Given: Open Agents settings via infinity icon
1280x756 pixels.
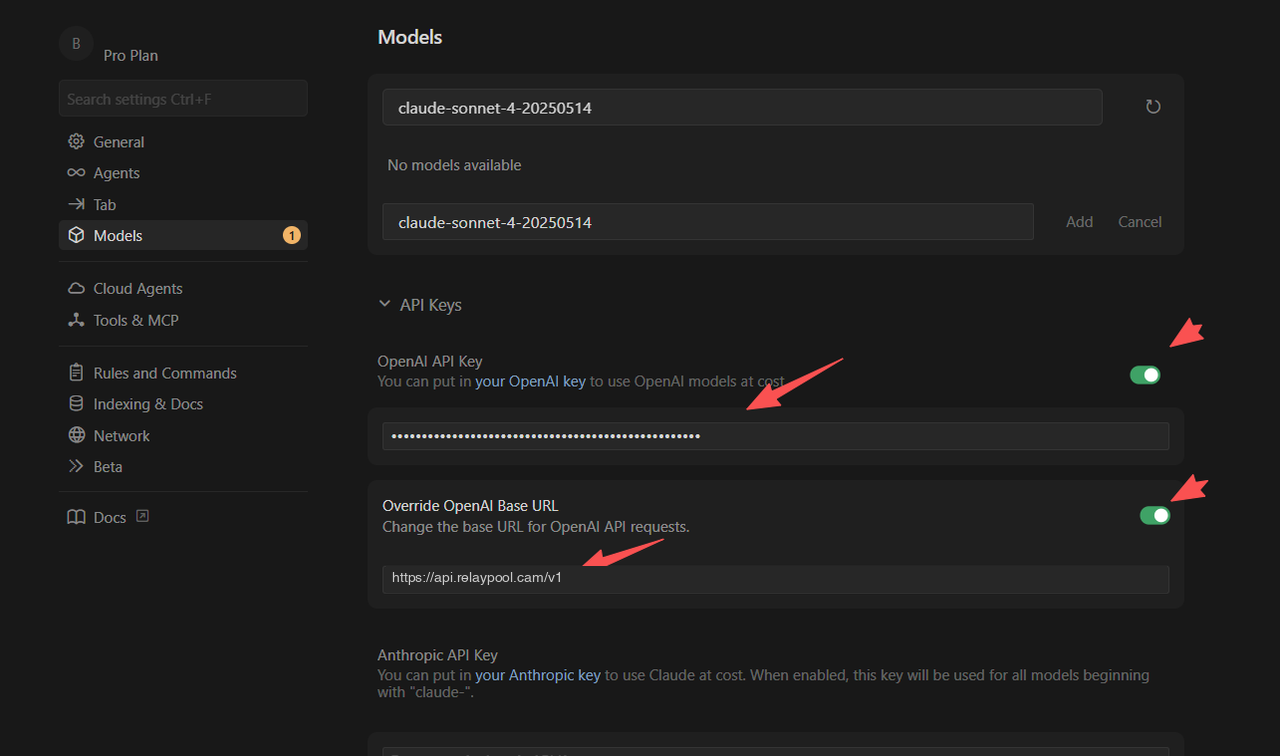Looking at the screenshot, I should point(76,173).
